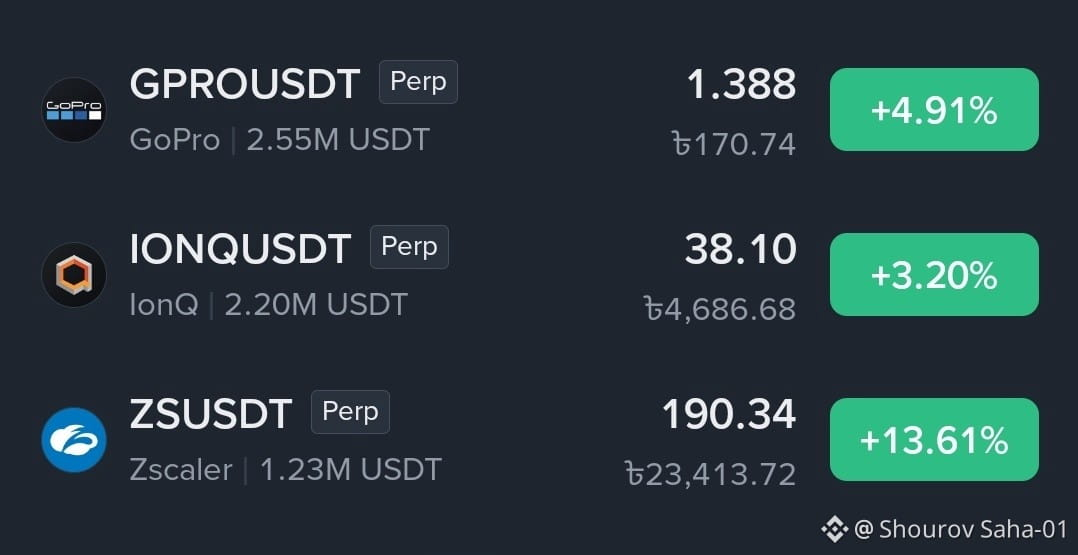The height and width of the screenshot is (555, 1078).
Task: Open the ZSUSDT contract title
Action: [211, 415]
